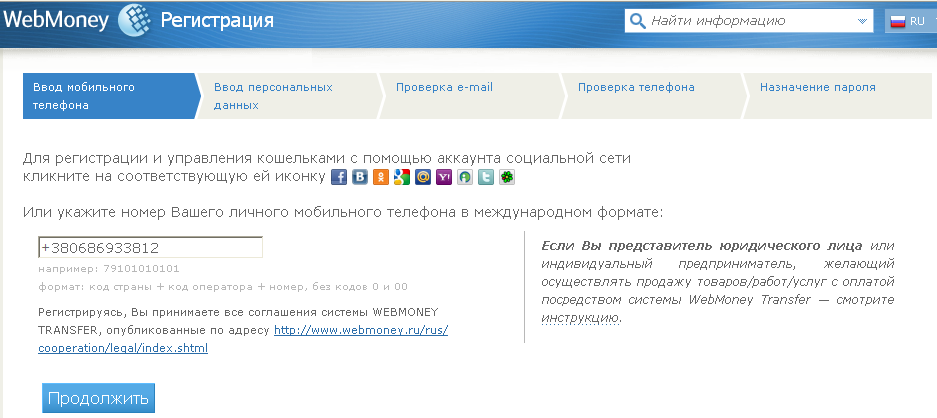Click the 'Регистрация' page title
This screenshot has width=937, height=418.
(x=217, y=21)
